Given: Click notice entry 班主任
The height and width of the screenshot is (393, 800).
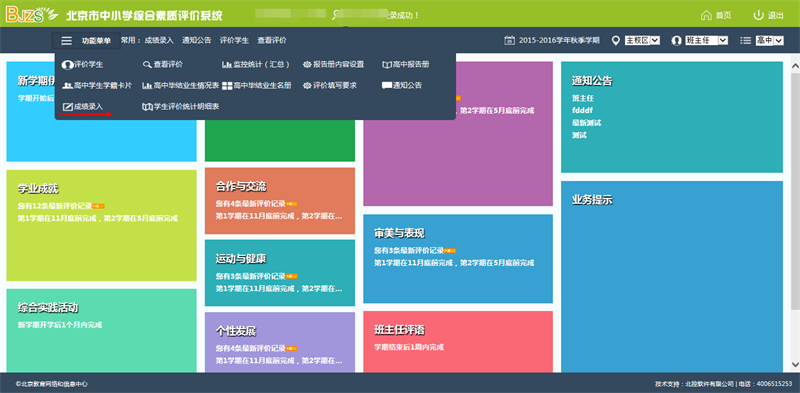Looking at the screenshot, I should pyautogui.click(x=583, y=98).
